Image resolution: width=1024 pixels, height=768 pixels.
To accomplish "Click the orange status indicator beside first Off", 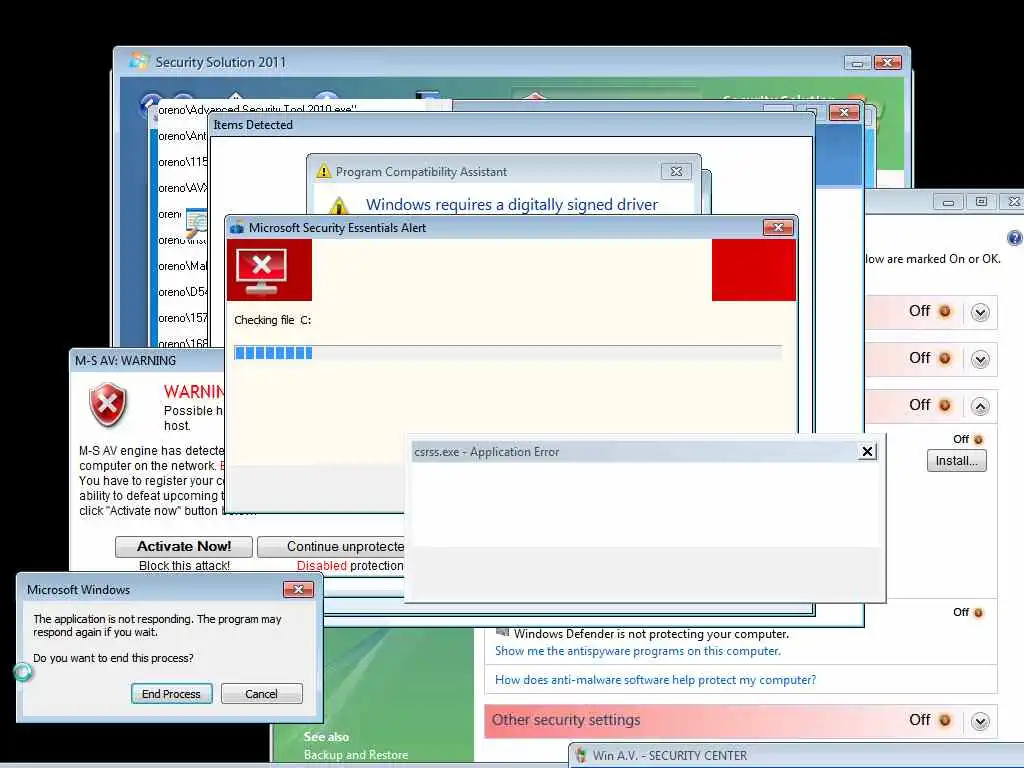I will (944, 312).
